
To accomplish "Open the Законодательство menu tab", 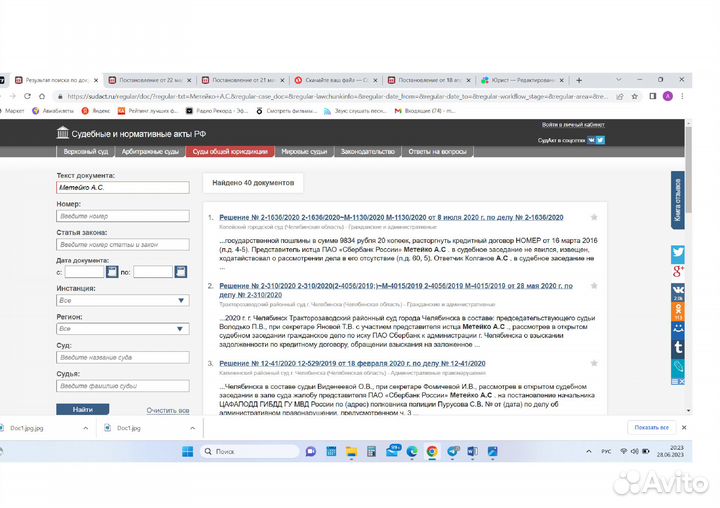I will (x=367, y=151).
